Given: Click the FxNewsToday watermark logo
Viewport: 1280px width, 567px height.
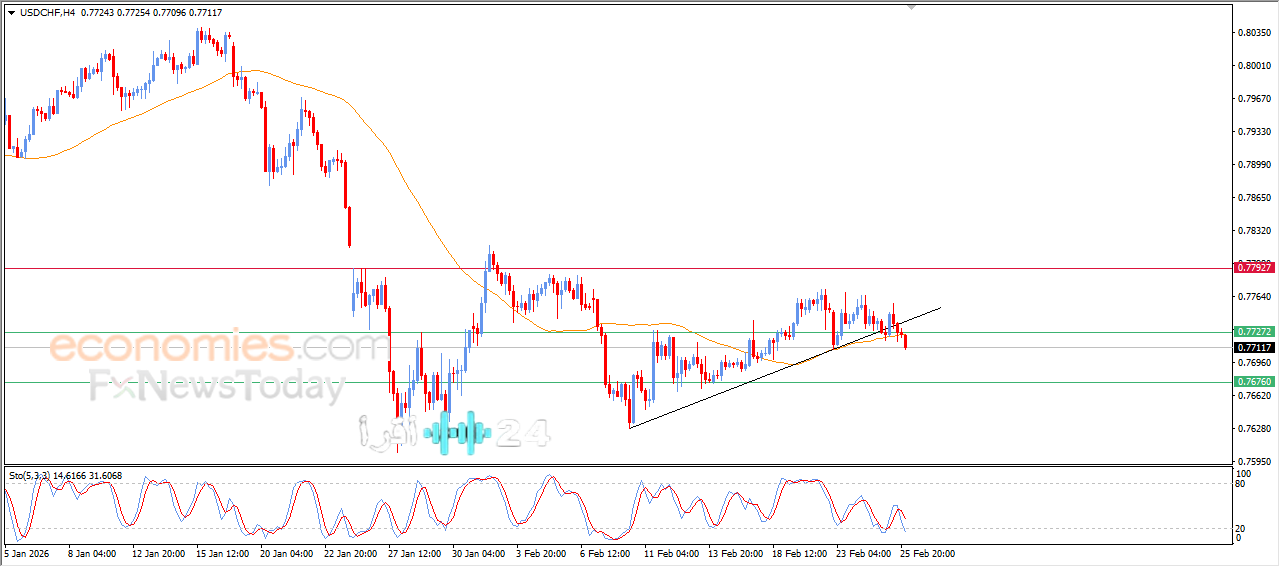Looking at the screenshot, I should pyautogui.click(x=217, y=386).
